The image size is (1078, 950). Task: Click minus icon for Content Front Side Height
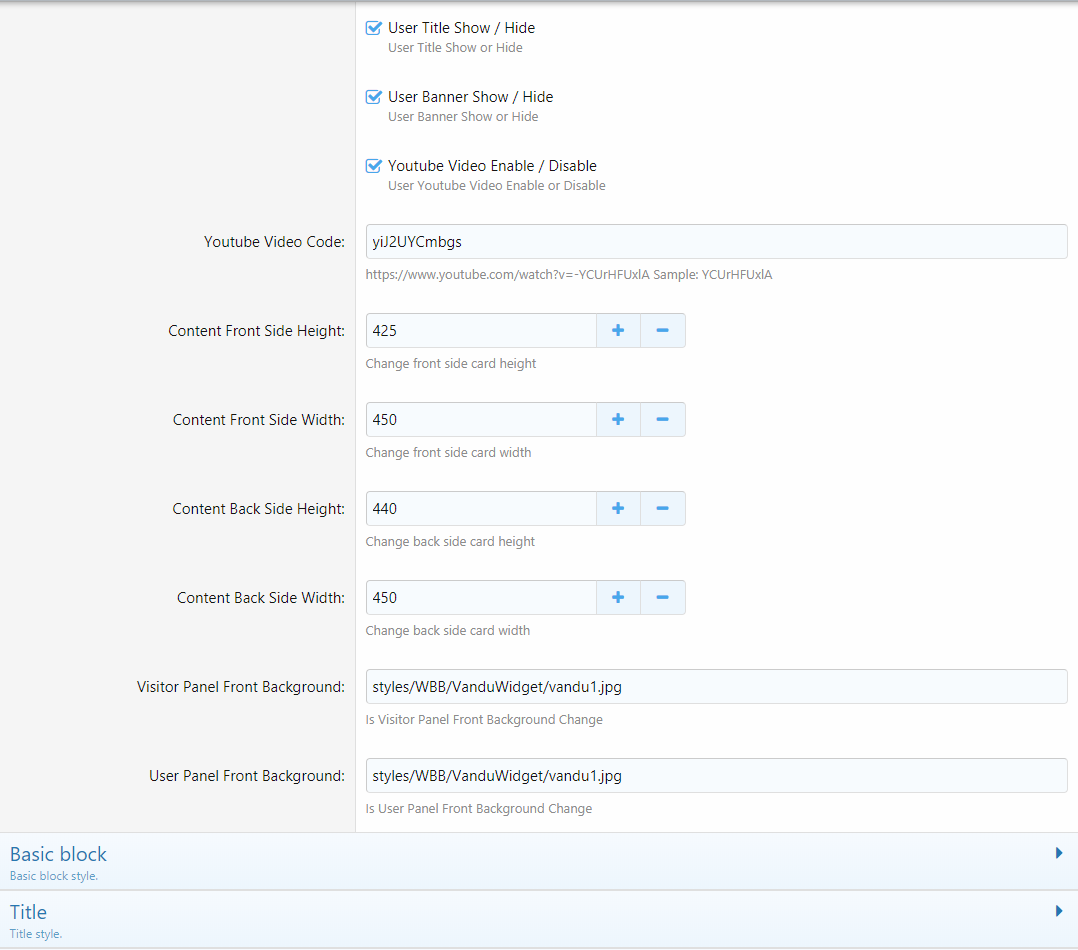tap(662, 331)
